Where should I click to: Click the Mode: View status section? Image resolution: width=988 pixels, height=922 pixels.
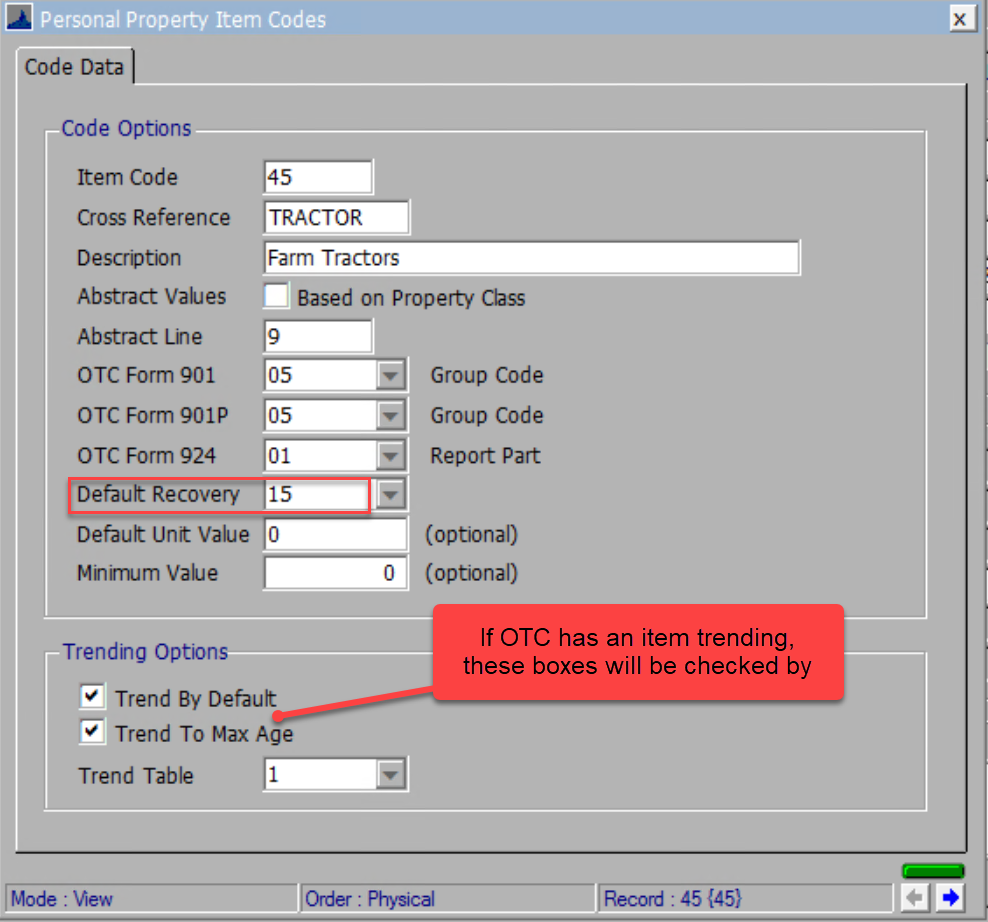click(x=150, y=899)
